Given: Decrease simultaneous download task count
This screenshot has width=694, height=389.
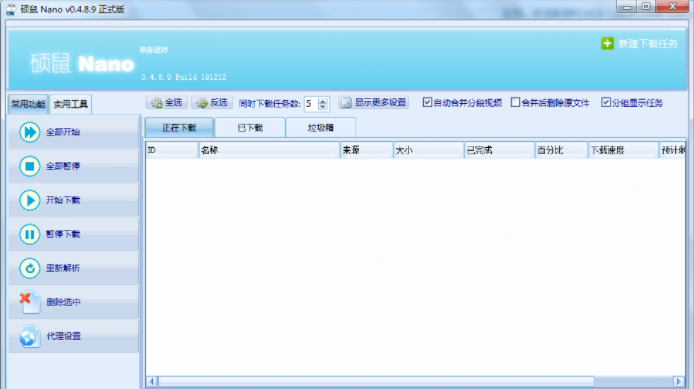Looking at the screenshot, I should coord(323,107).
